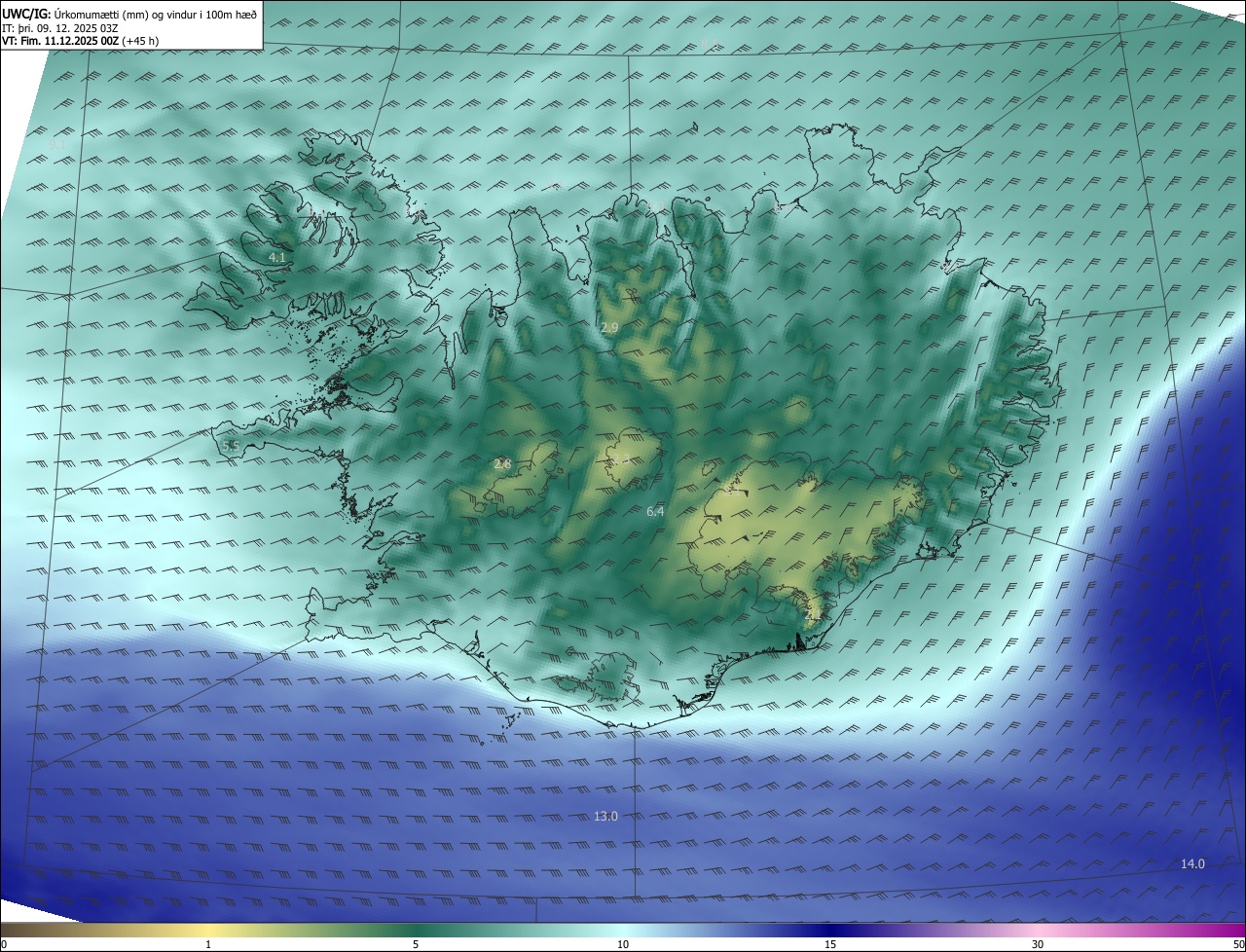The image size is (1246, 952).
Task: Click the colorbar tick label 50
Action: 1238,944
